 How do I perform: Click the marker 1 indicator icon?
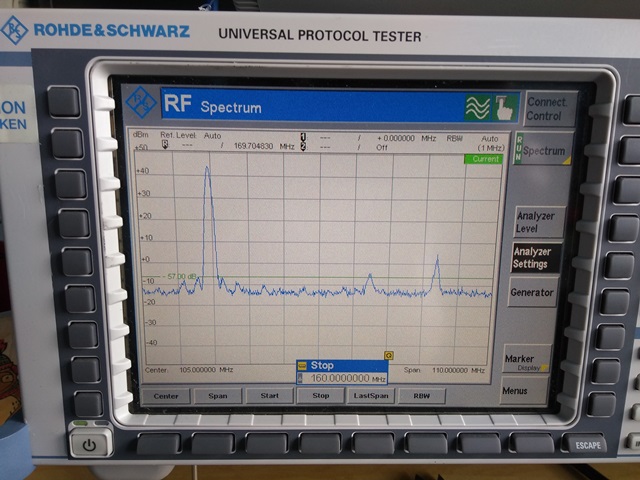pyautogui.click(x=303, y=136)
